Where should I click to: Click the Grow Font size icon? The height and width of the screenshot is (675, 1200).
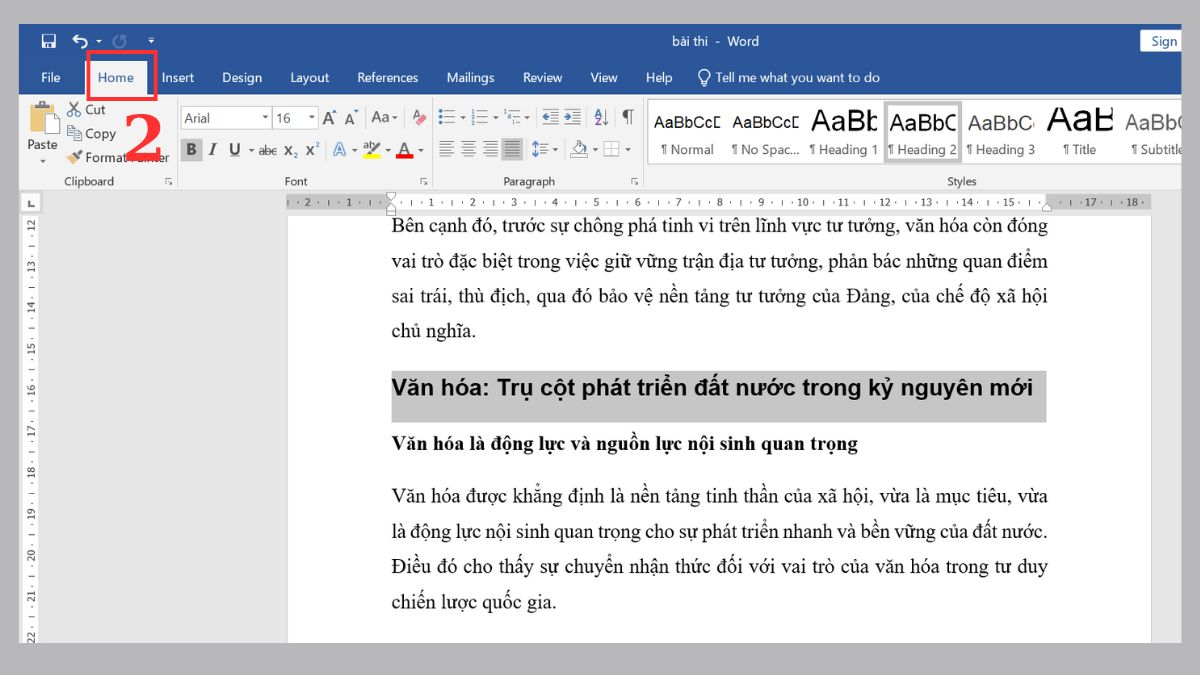pos(329,118)
